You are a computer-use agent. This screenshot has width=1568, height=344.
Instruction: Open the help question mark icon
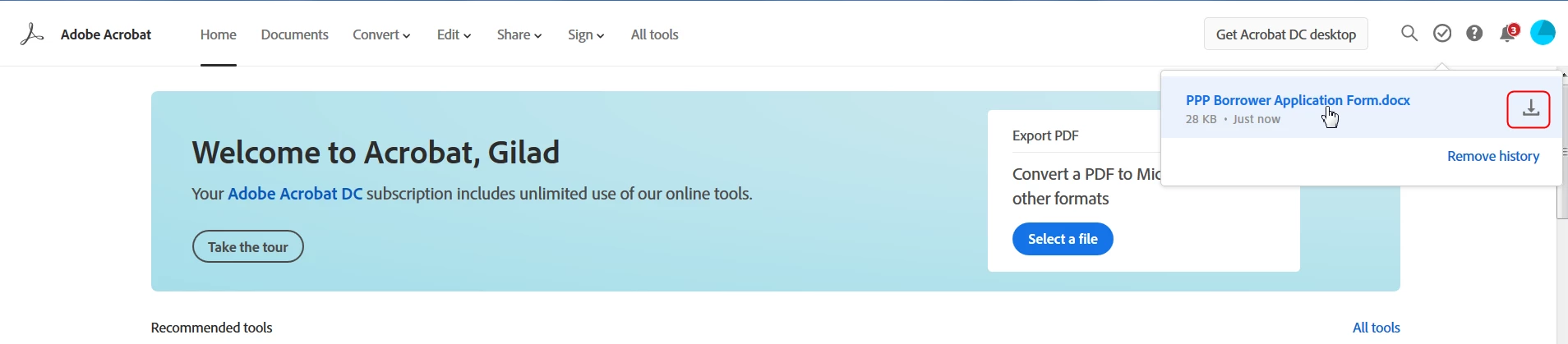(1475, 33)
